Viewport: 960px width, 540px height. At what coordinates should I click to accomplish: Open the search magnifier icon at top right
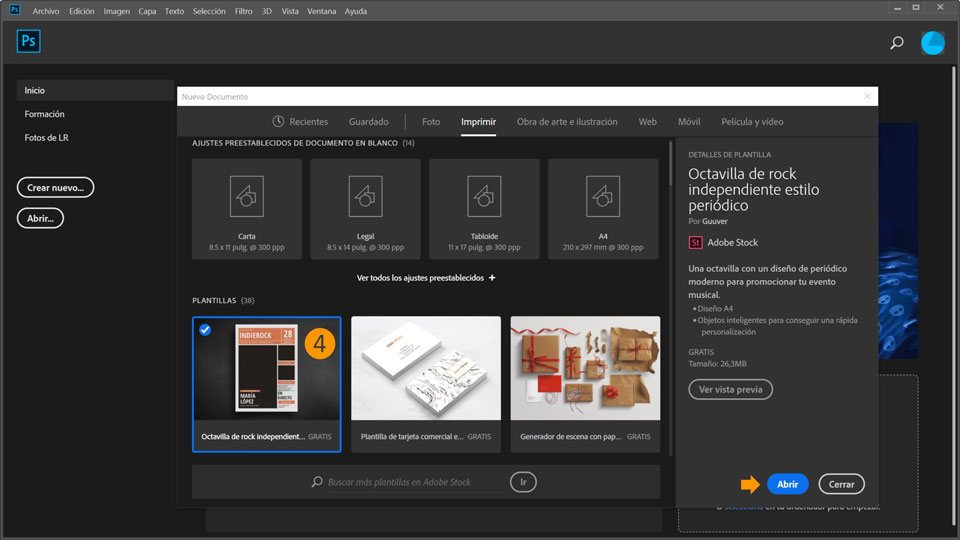tap(896, 42)
